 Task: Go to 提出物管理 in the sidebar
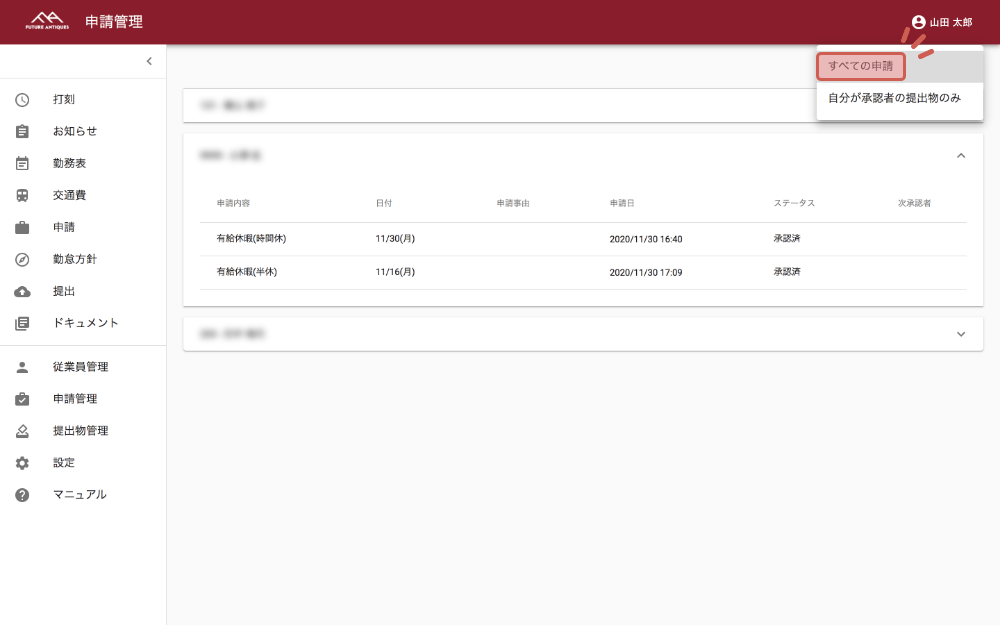80,431
